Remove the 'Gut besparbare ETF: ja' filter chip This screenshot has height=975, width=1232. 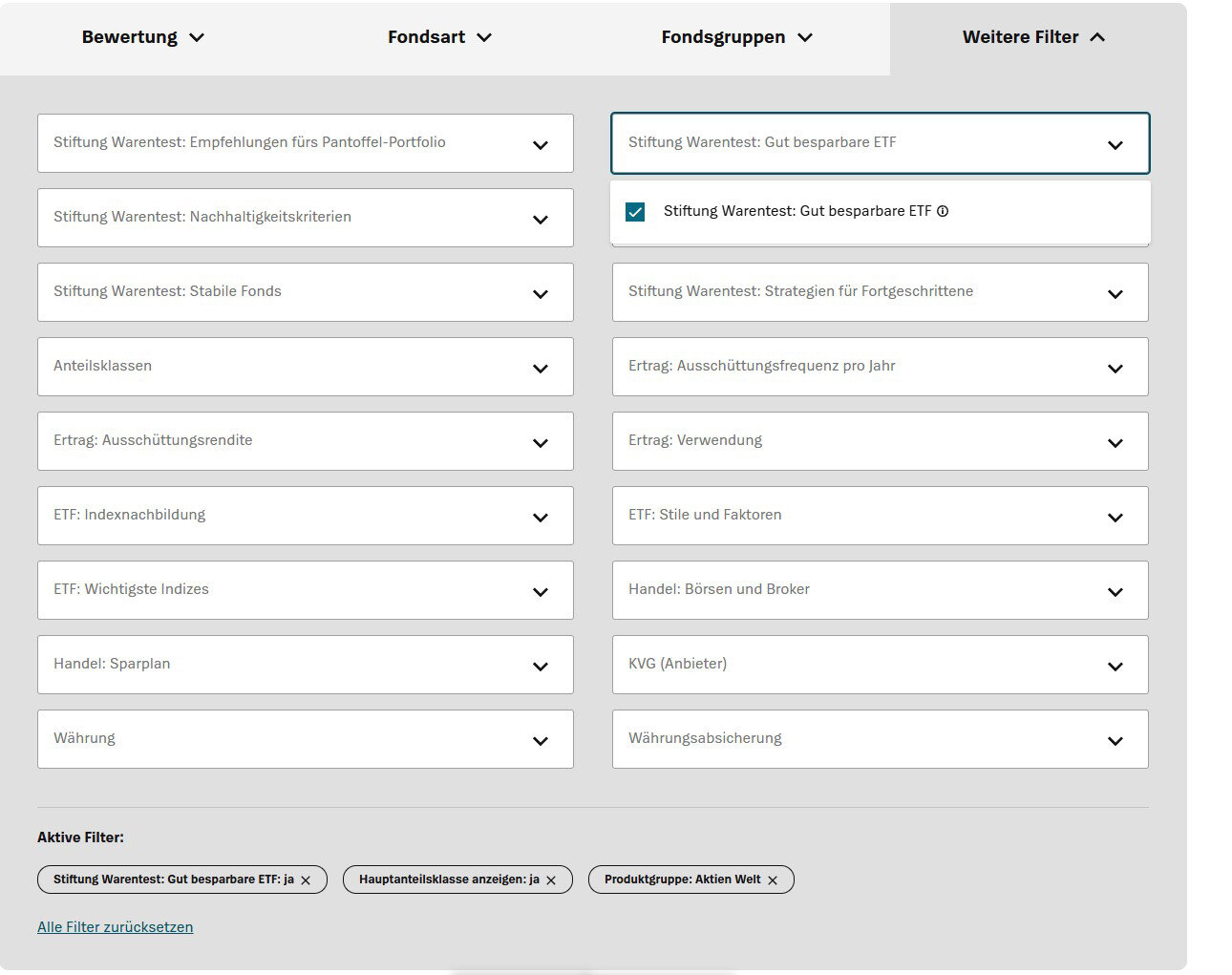tap(306, 880)
